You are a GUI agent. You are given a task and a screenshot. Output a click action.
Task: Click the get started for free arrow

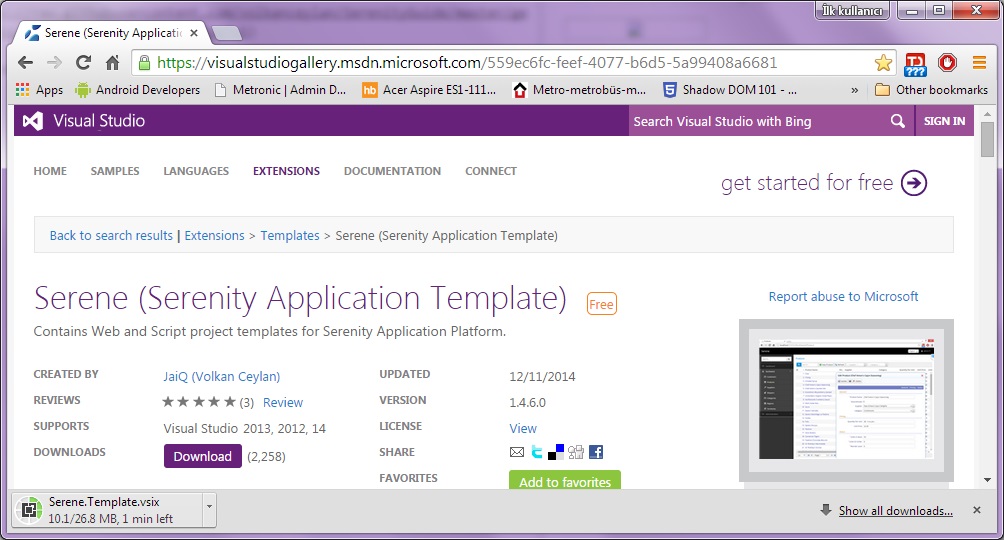pos(913,183)
